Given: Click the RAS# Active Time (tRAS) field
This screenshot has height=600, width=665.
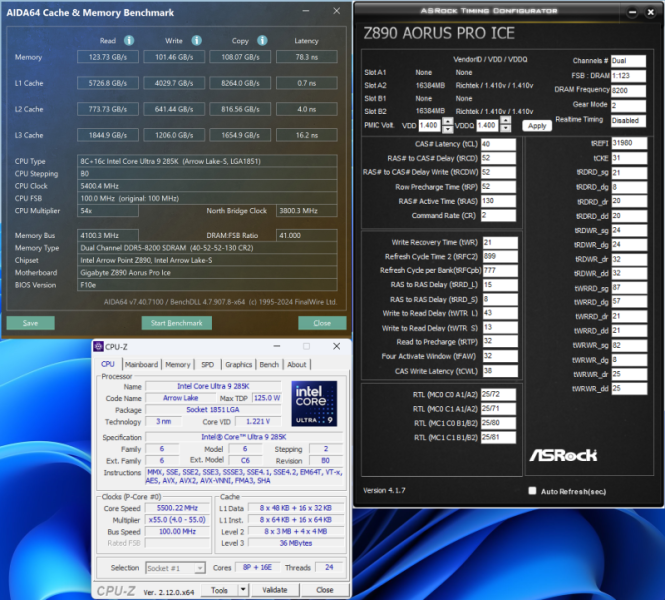Looking at the screenshot, I should 498,201.
